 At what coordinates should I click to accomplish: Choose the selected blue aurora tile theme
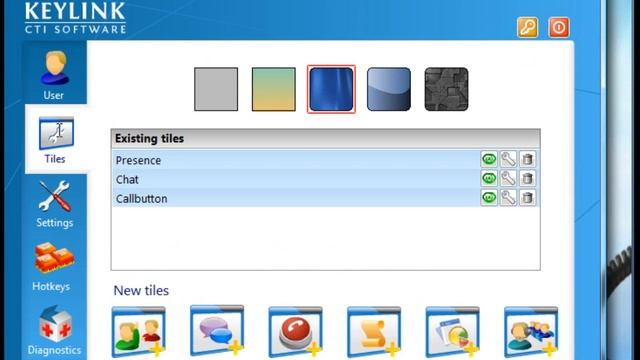pos(331,89)
